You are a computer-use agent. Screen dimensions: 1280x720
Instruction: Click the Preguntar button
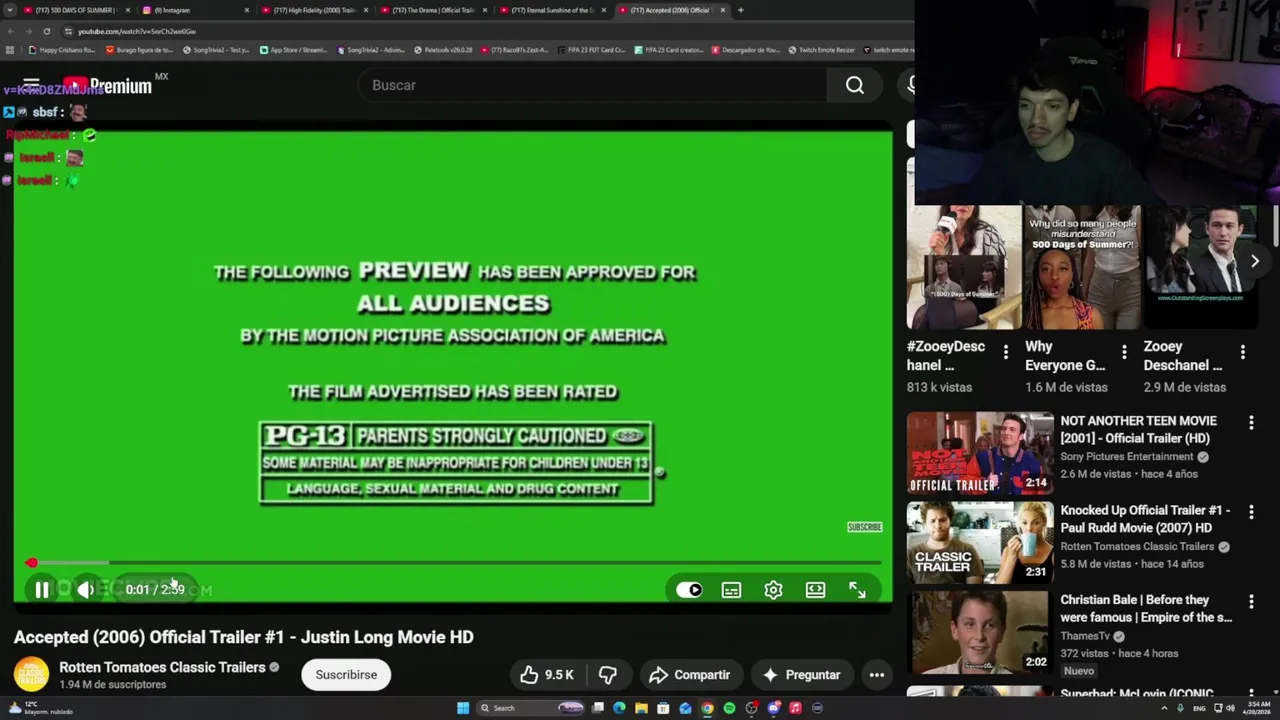(x=802, y=675)
